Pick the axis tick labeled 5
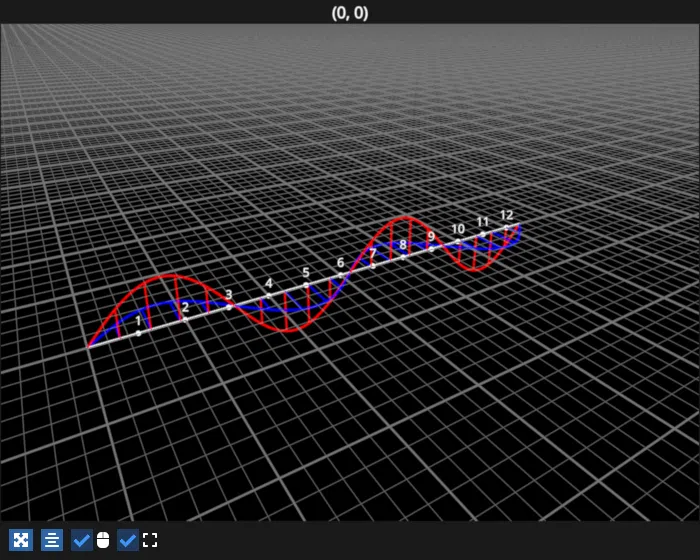This screenshot has width=700, height=560. [306, 273]
